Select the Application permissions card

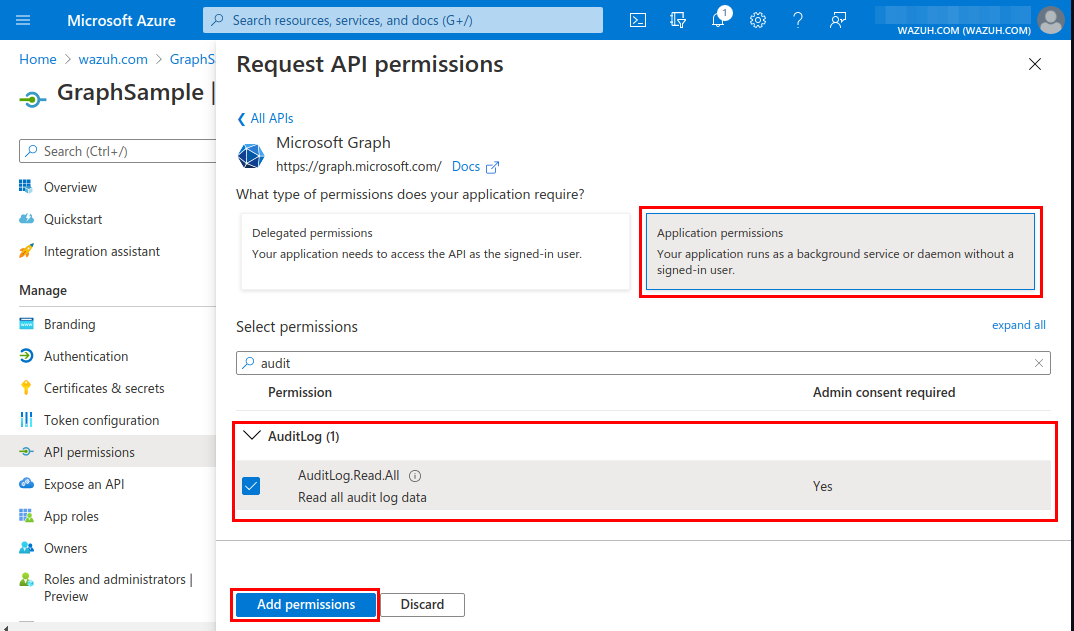point(840,251)
